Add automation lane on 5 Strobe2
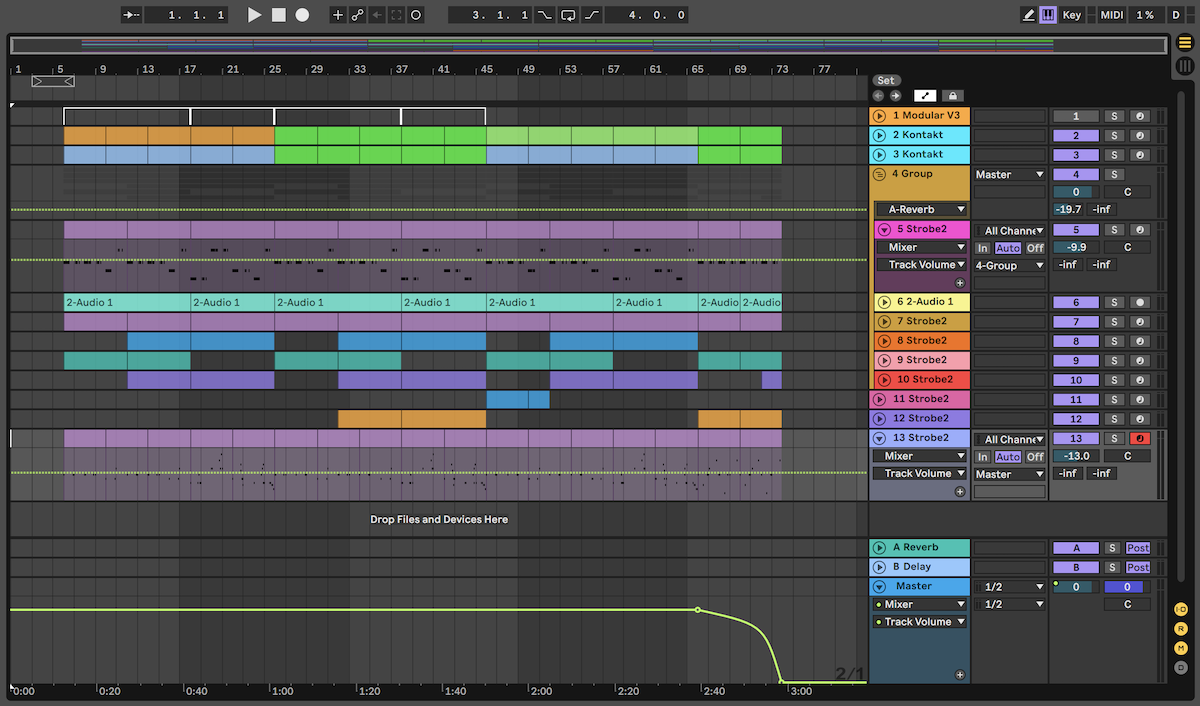Image resolution: width=1200 pixels, height=706 pixels. (x=960, y=283)
